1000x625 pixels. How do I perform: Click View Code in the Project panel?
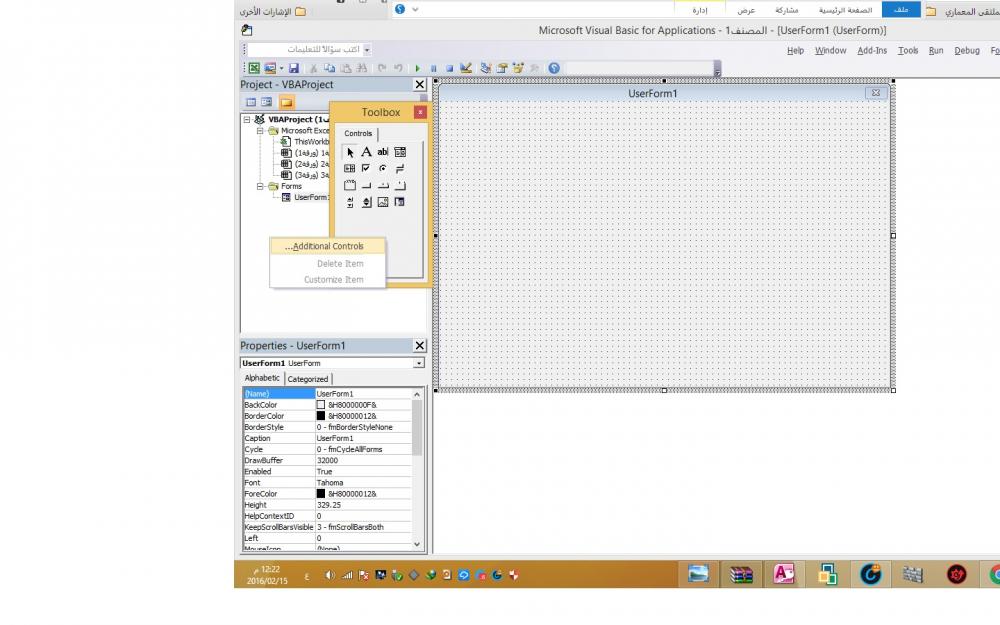click(251, 102)
